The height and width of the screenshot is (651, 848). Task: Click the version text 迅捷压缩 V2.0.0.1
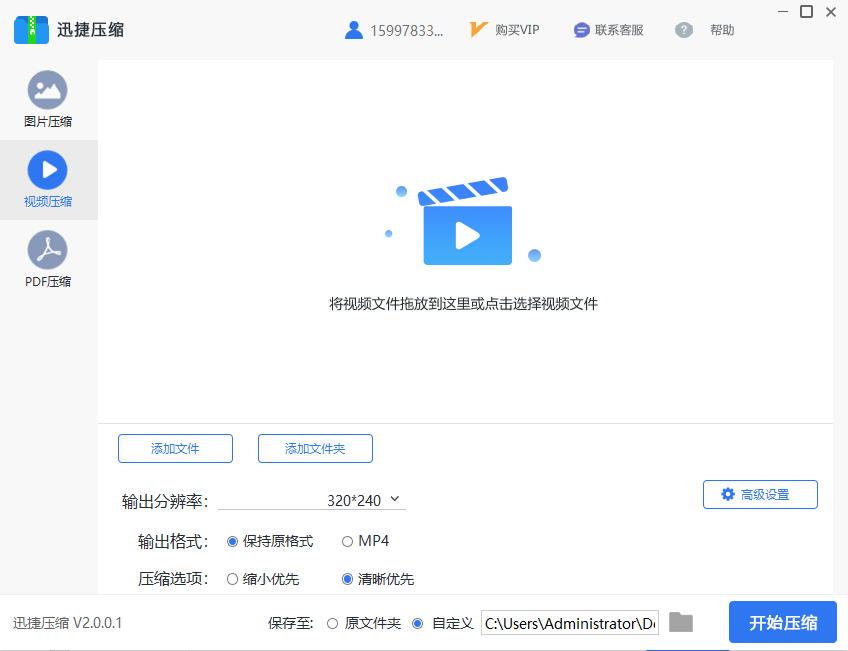point(68,623)
